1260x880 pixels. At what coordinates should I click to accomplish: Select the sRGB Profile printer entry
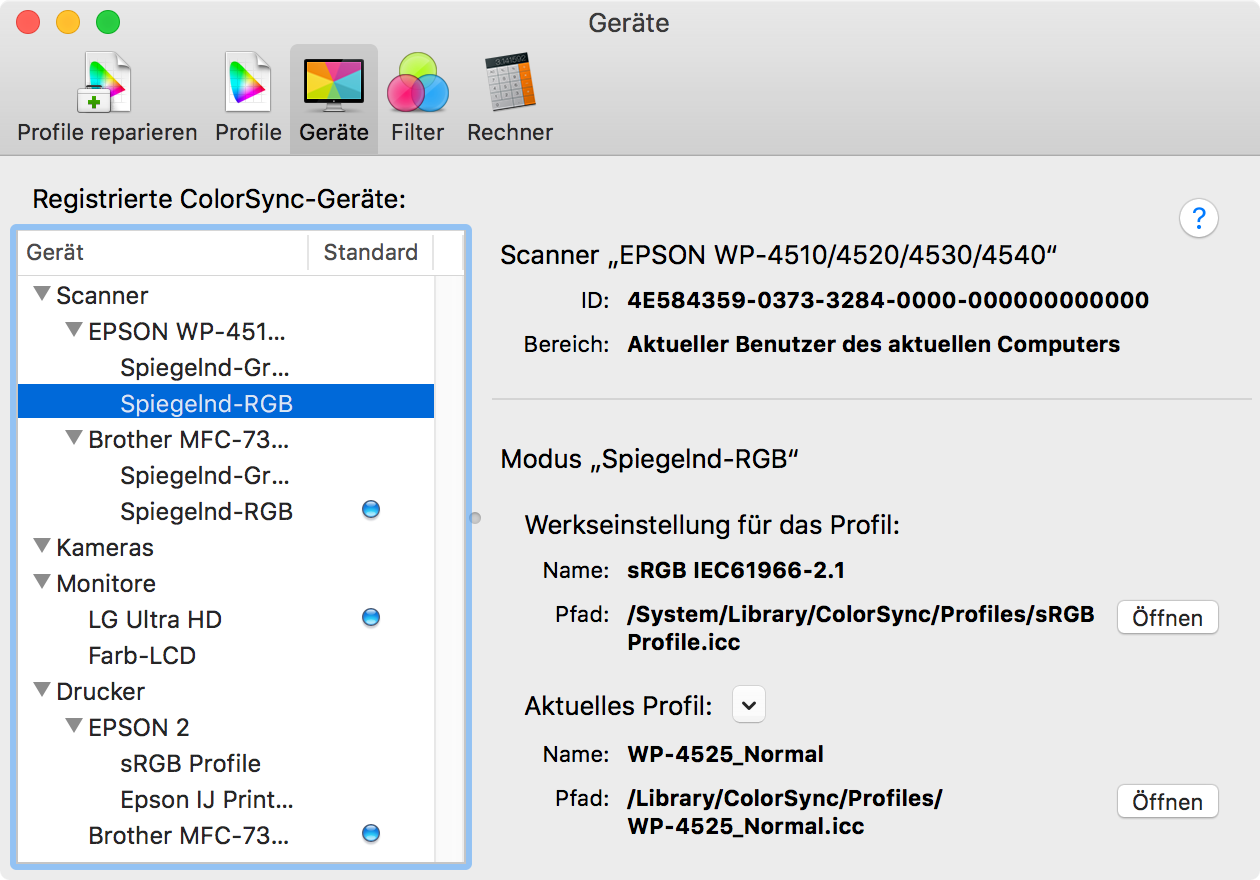(x=226, y=763)
